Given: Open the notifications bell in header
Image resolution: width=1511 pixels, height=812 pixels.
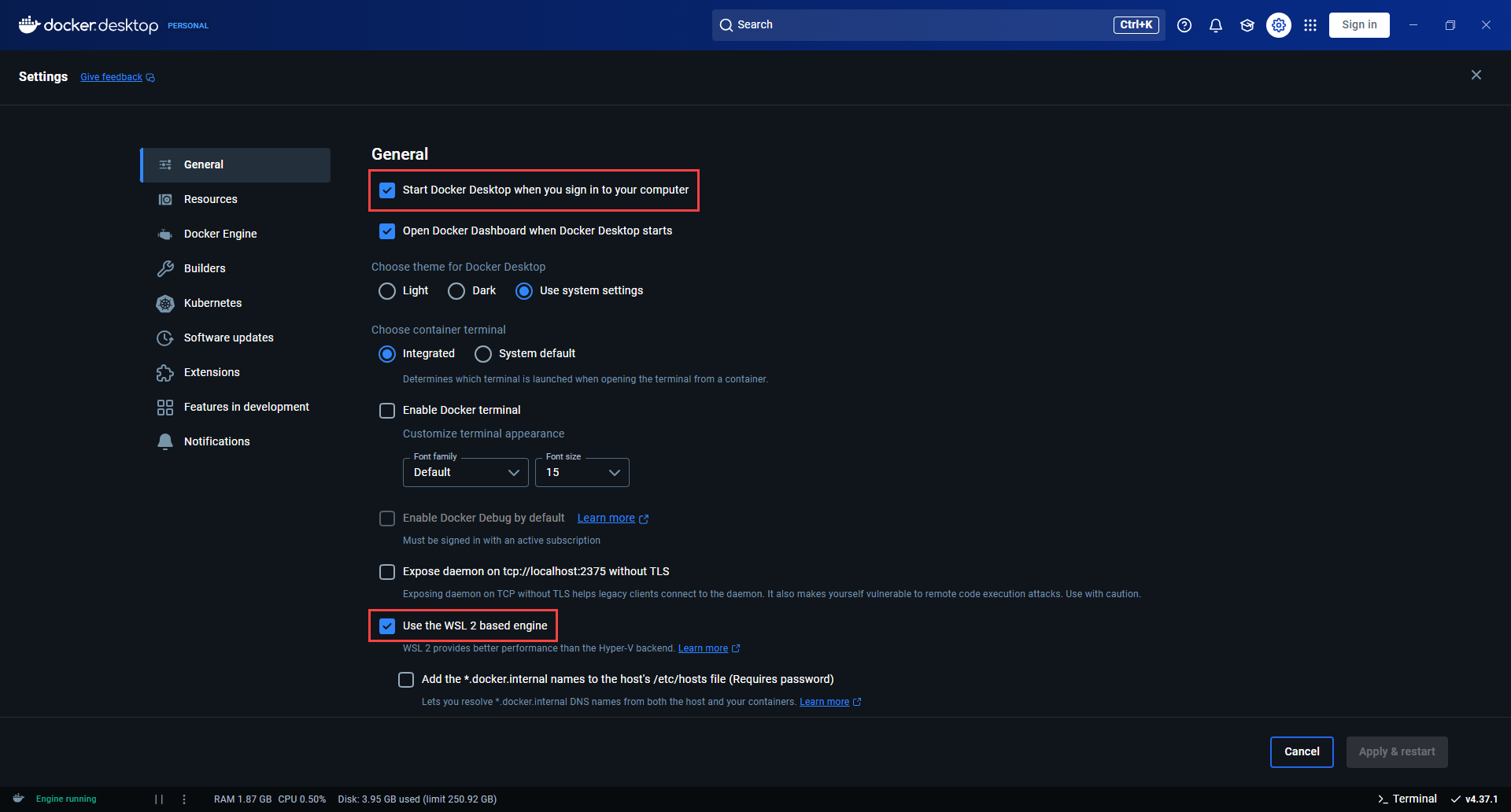Looking at the screenshot, I should coord(1216,25).
